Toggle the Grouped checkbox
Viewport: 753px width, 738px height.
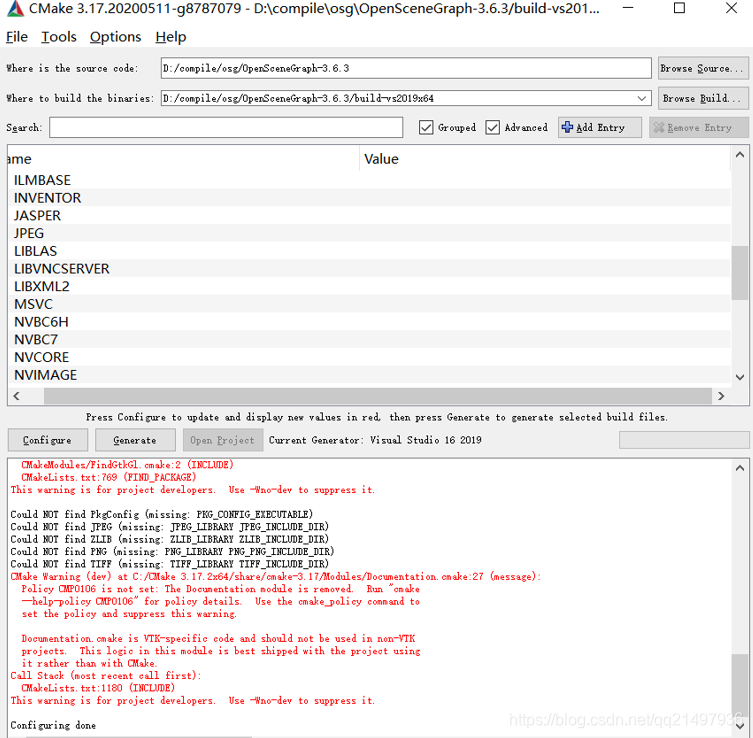(x=425, y=127)
